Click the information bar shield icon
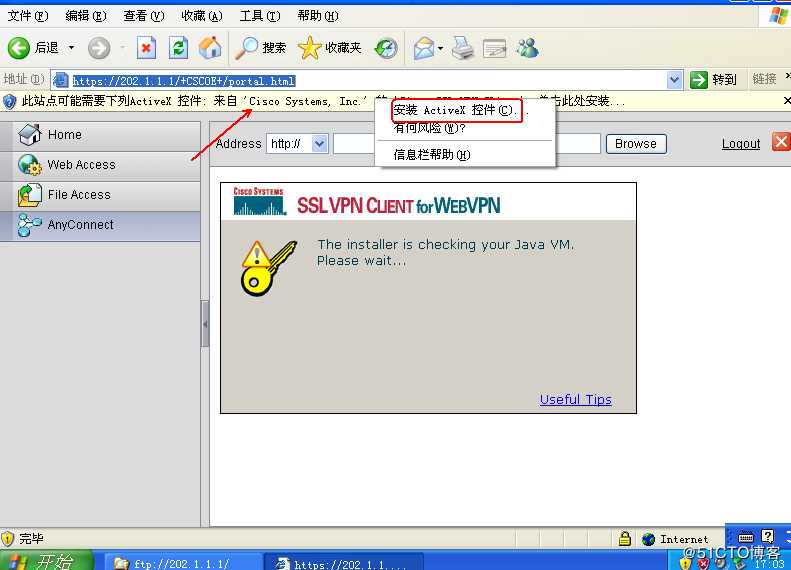Image resolution: width=791 pixels, height=570 pixels. click(10, 101)
